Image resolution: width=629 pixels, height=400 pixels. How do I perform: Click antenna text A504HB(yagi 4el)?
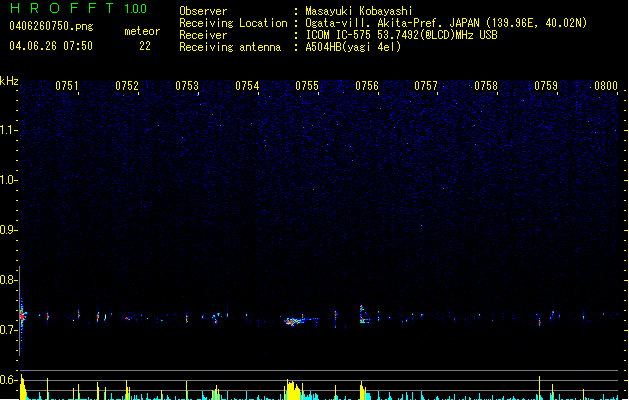(353, 47)
